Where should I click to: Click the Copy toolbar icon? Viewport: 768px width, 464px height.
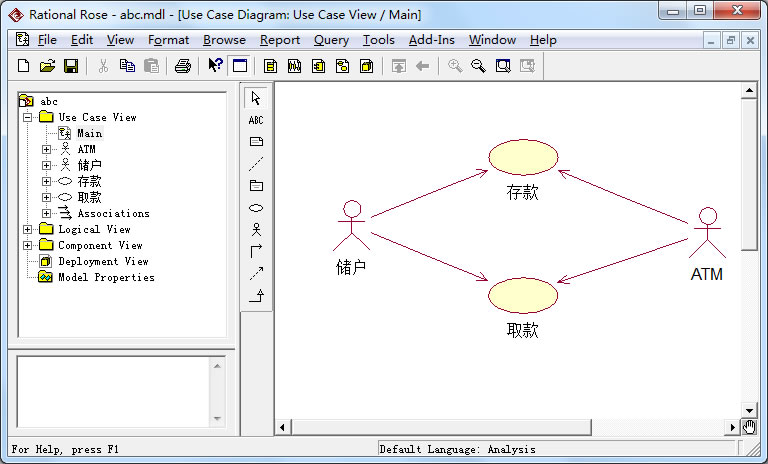click(127, 66)
